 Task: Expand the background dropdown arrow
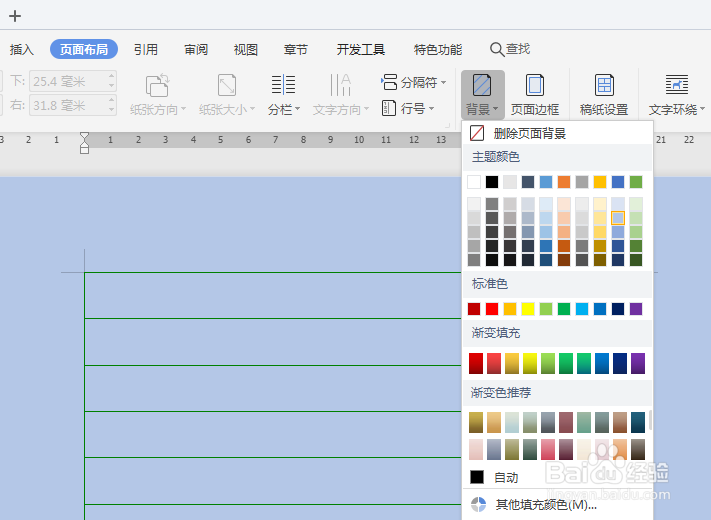pos(496,109)
